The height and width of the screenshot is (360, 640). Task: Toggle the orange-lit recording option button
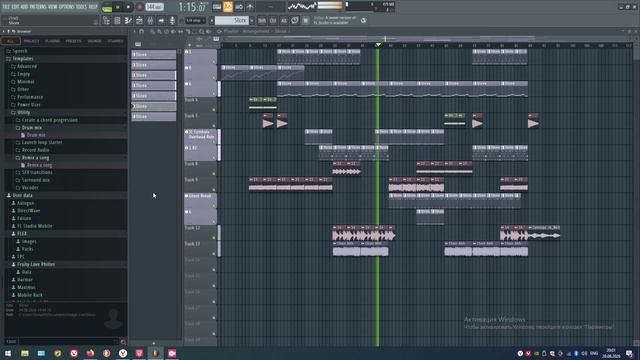point(228,7)
